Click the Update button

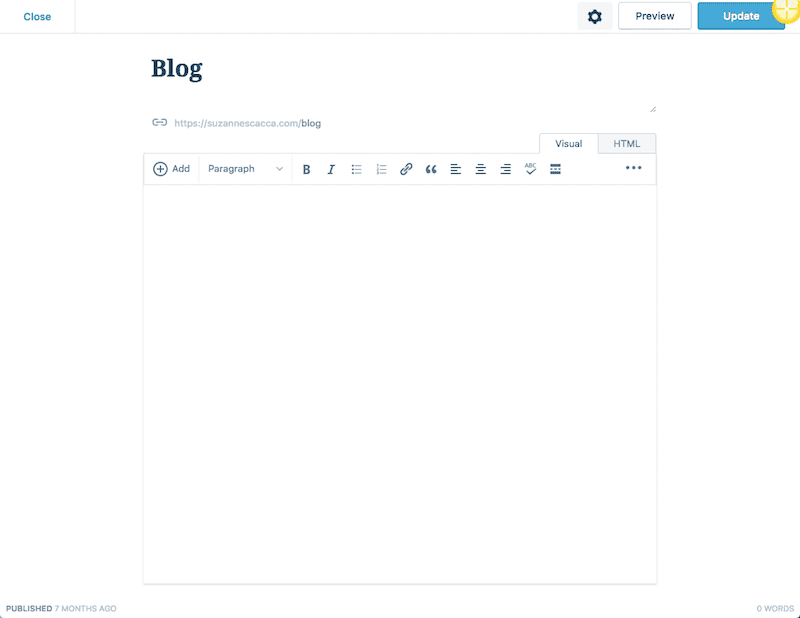741,16
